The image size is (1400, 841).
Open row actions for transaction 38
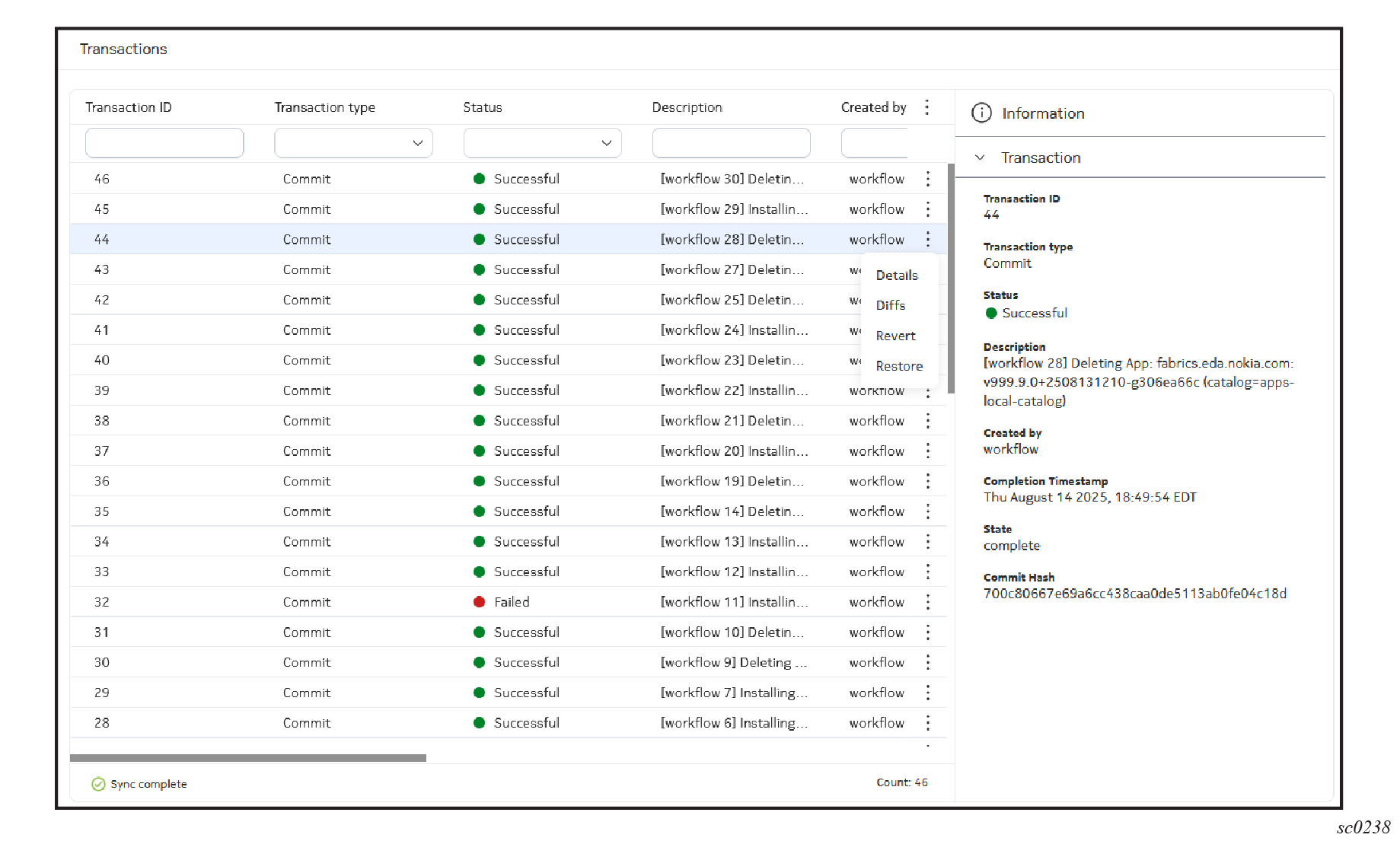927,421
